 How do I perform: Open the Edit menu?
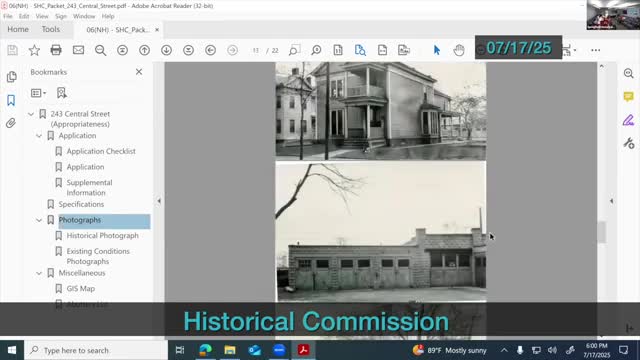coord(24,16)
